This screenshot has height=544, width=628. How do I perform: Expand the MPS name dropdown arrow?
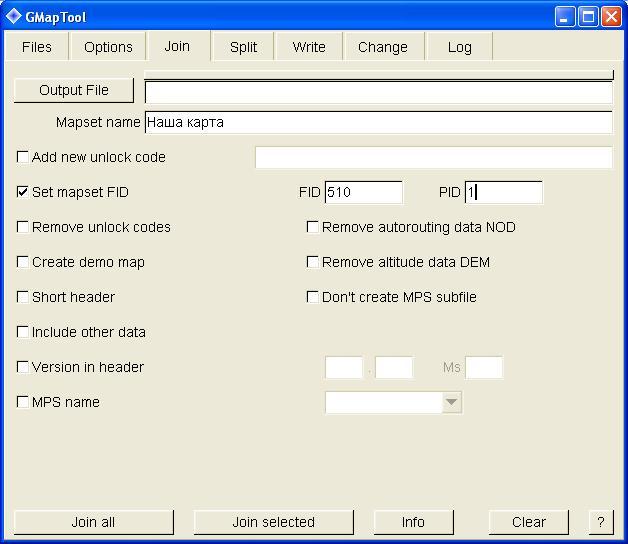pyautogui.click(x=451, y=402)
